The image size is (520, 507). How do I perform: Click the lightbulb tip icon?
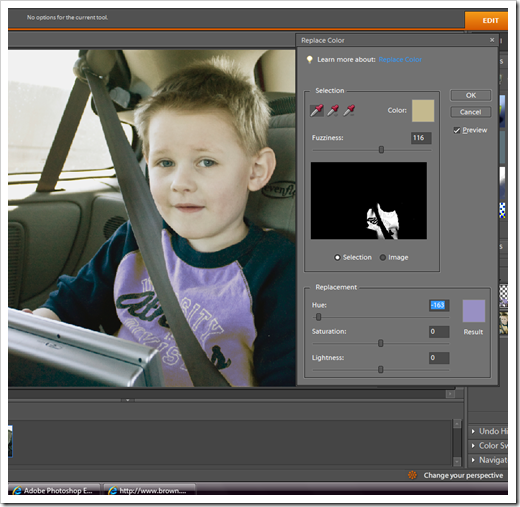pos(309,60)
